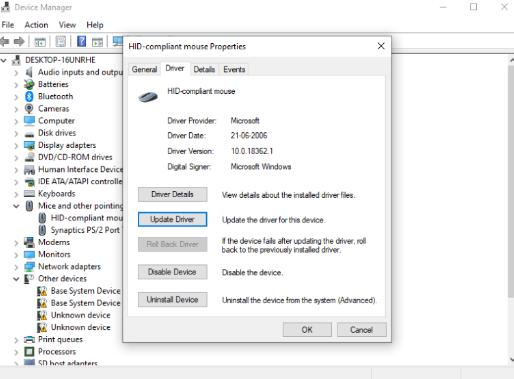Click the Uninstall Device button
The image size is (514, 379).
172,300
